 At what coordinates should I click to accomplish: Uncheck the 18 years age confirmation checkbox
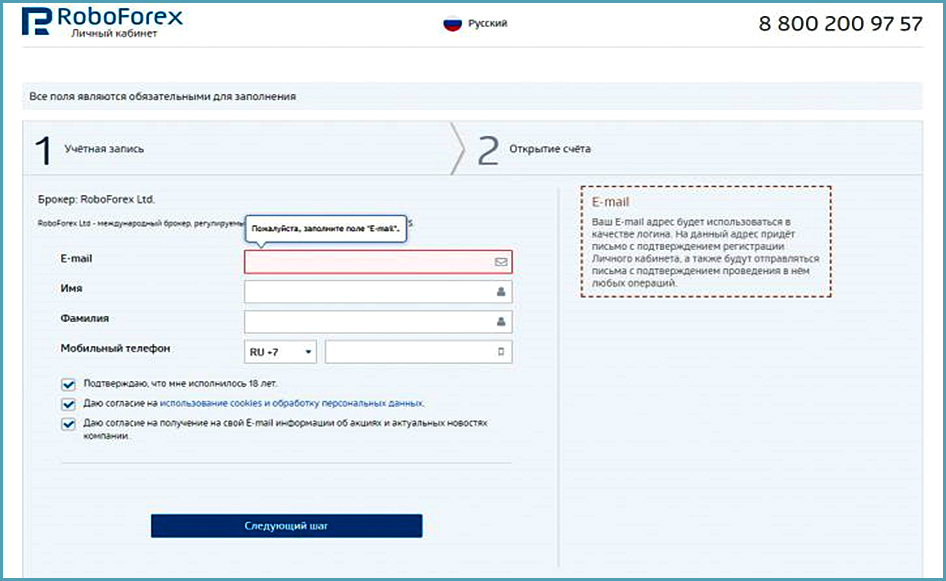tap(69, 384)
